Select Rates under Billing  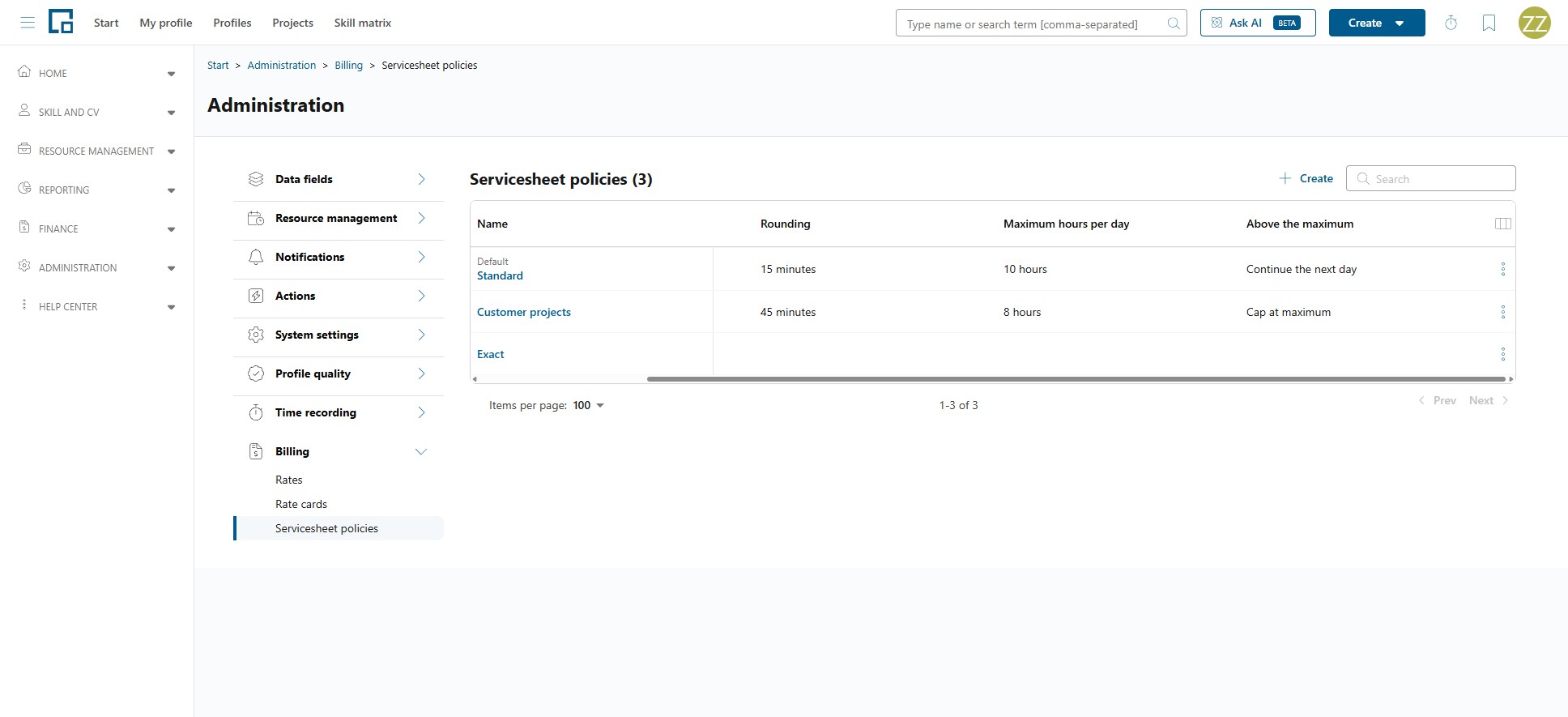pyautogui.click(x=288, y=480)
